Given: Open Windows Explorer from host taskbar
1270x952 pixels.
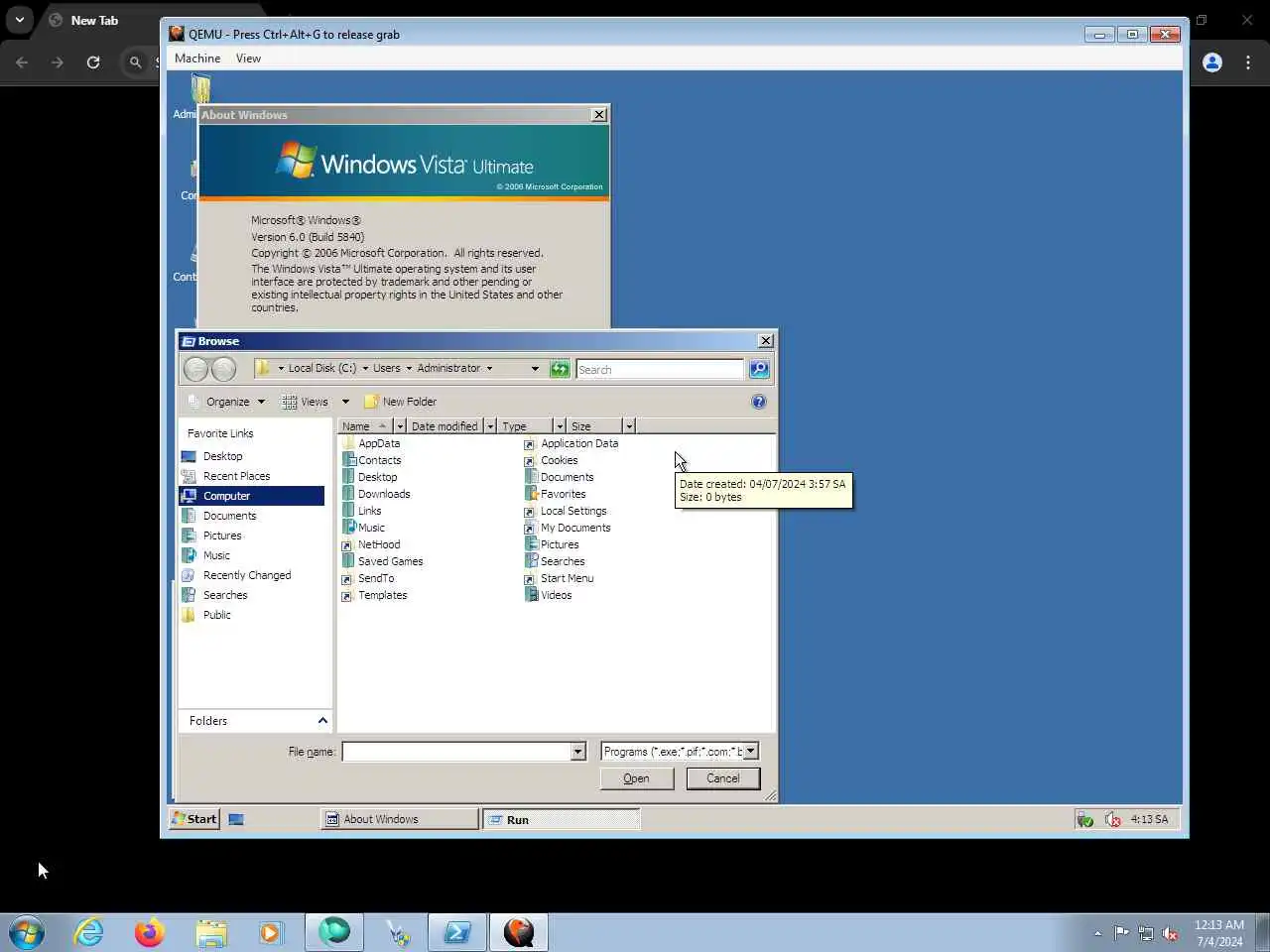Looking at the screenshot, I should (x=211, y=932).
